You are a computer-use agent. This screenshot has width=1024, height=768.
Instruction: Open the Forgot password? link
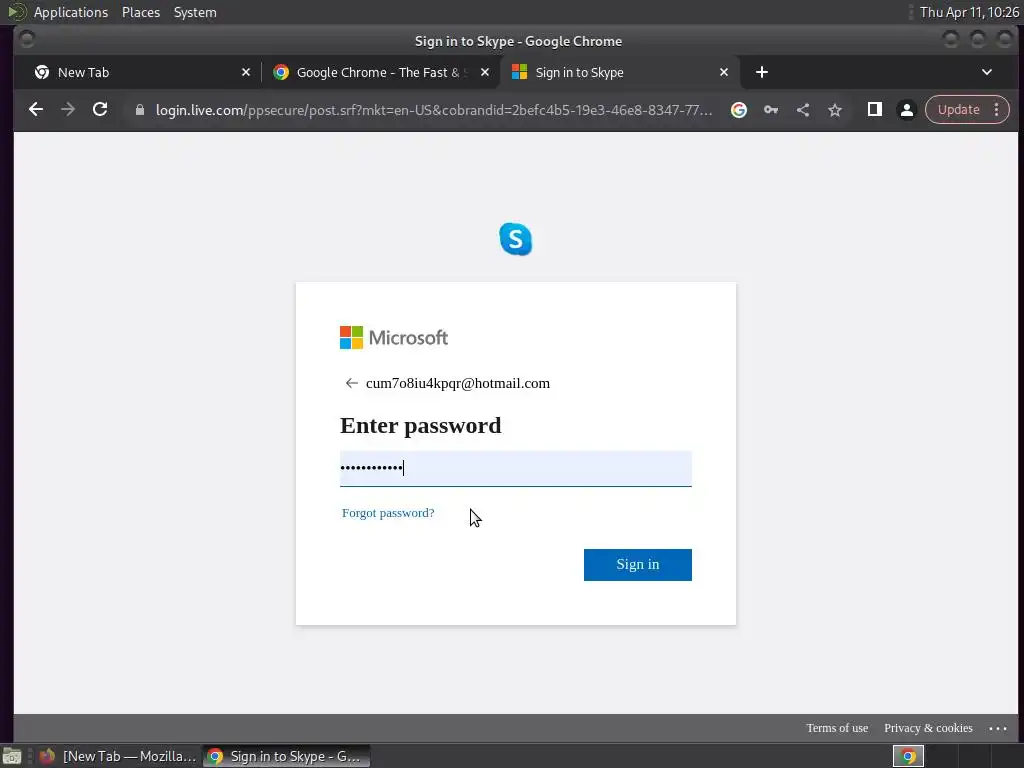click(x=388, y=513)
